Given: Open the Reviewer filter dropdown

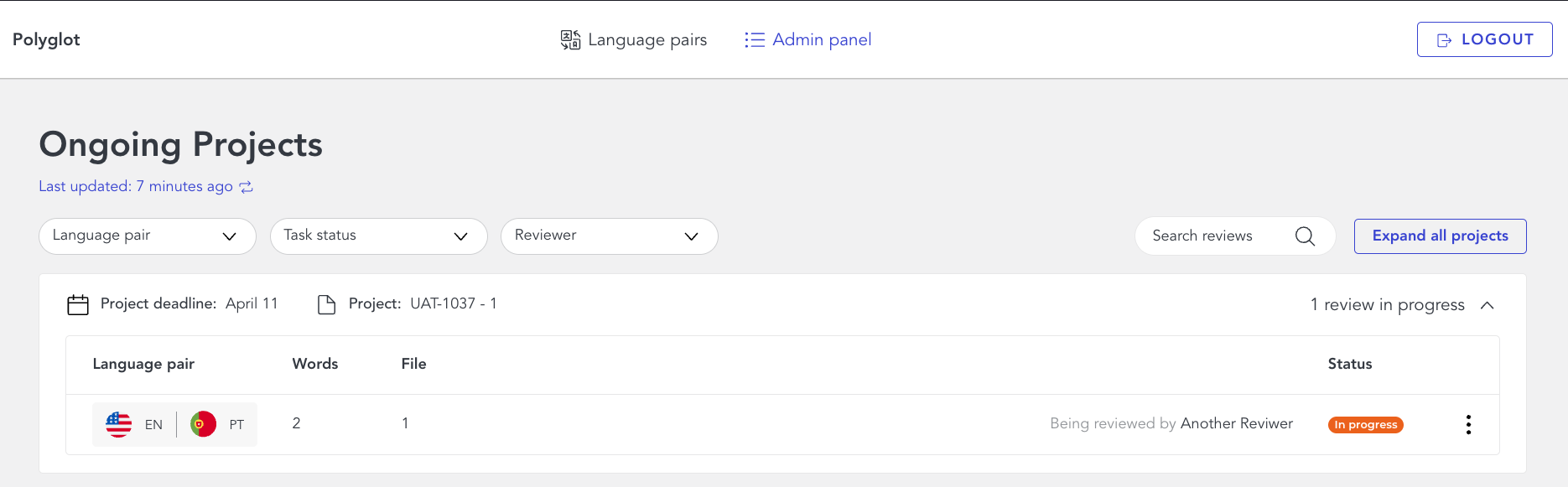Looking at the screenshot, I should pos(610,236).
